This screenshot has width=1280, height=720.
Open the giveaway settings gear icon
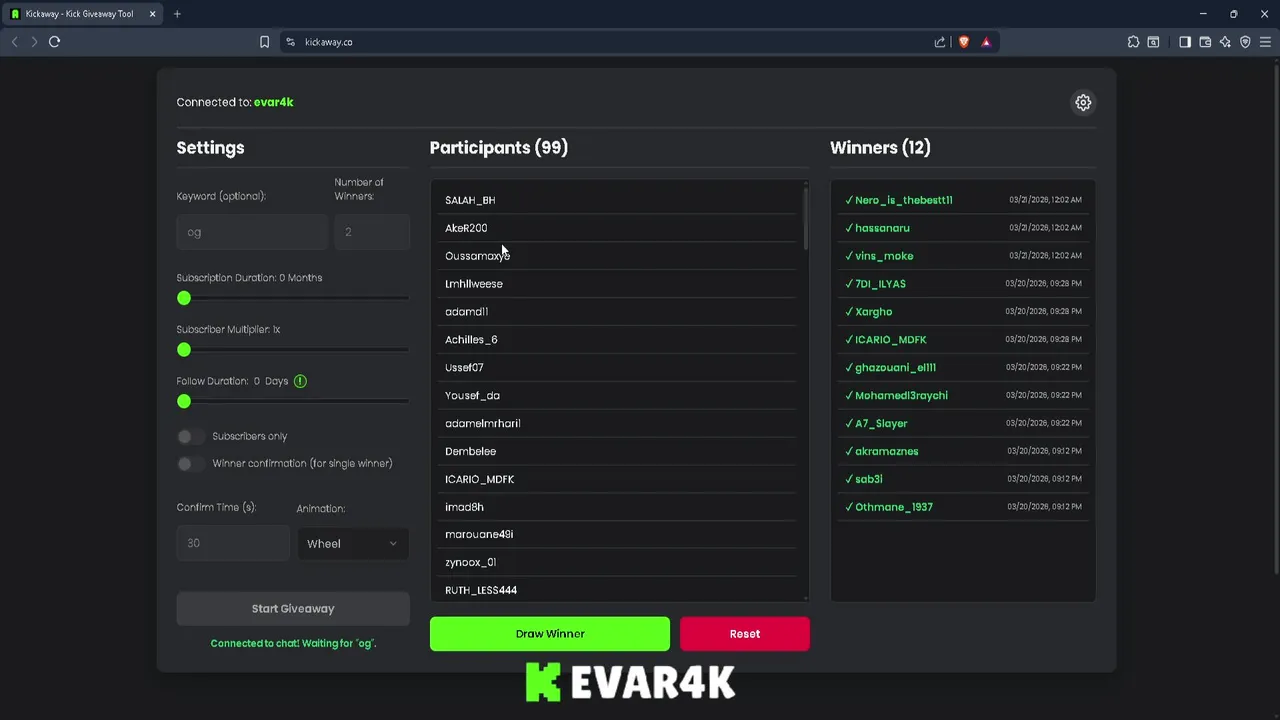1083,102
